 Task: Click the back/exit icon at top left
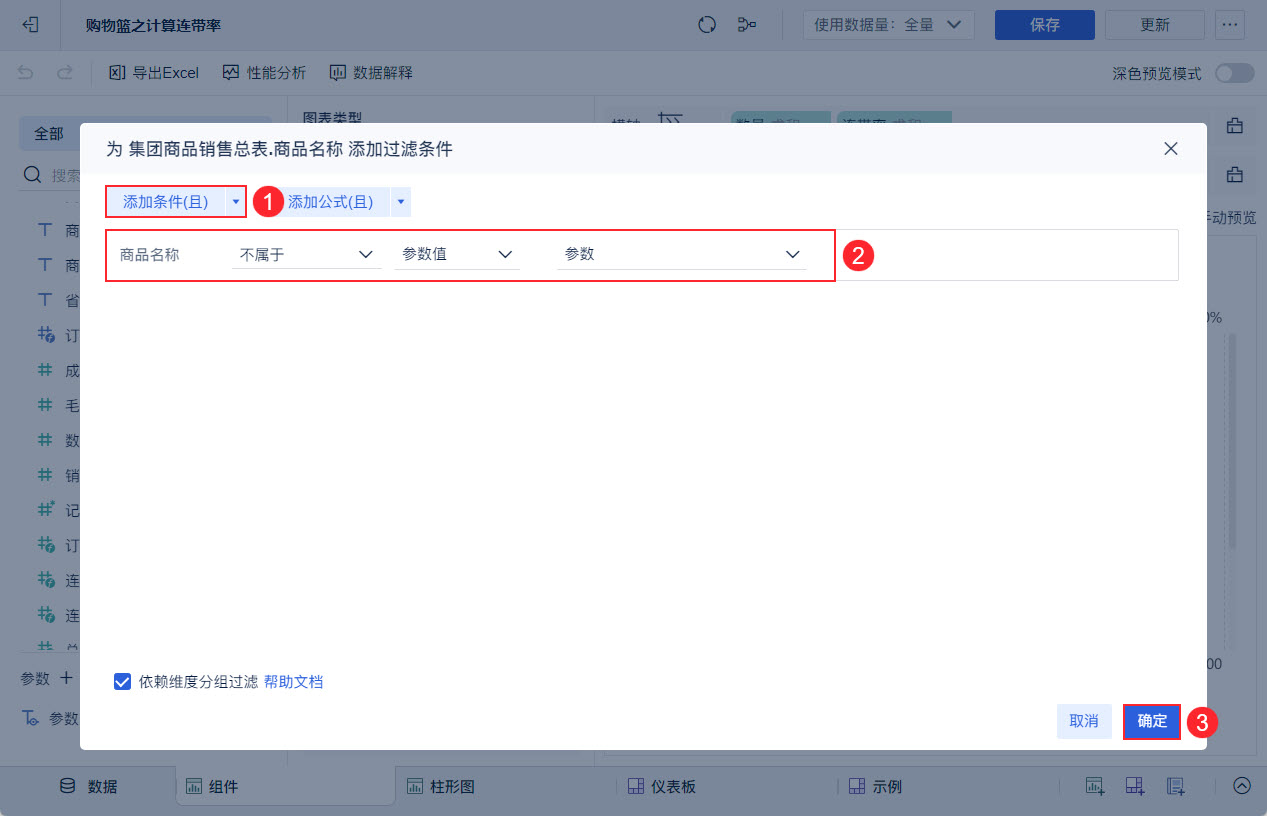30,25
